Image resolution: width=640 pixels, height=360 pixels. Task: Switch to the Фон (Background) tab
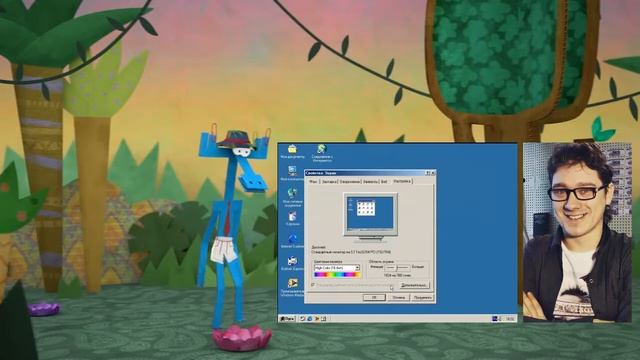(x=313, y=182)
